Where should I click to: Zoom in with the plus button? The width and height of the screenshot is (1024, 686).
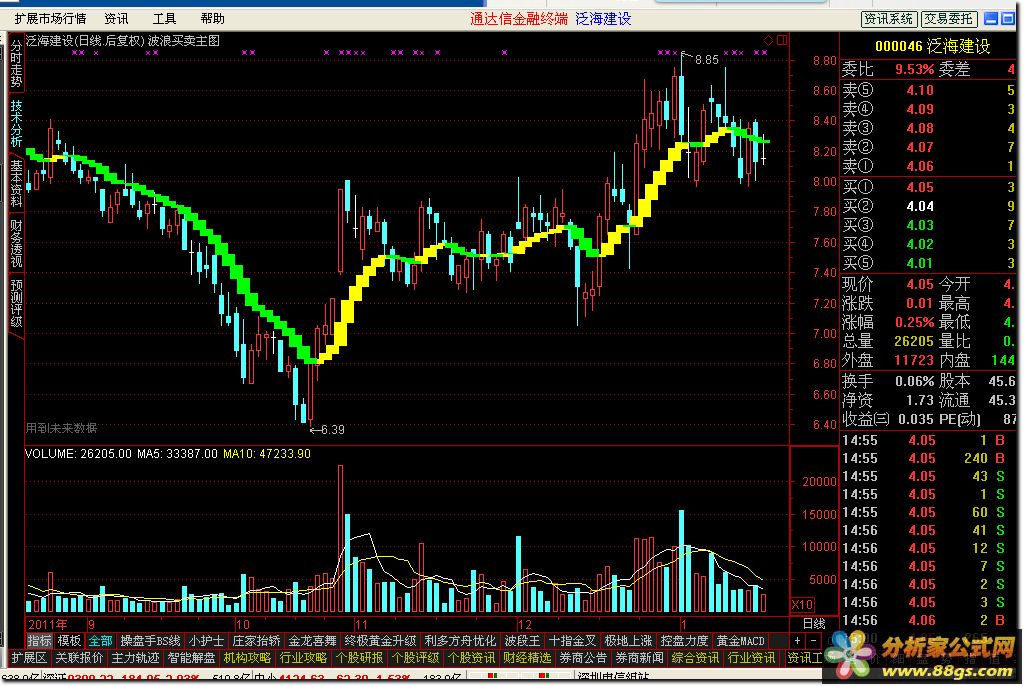click(797, 641)
